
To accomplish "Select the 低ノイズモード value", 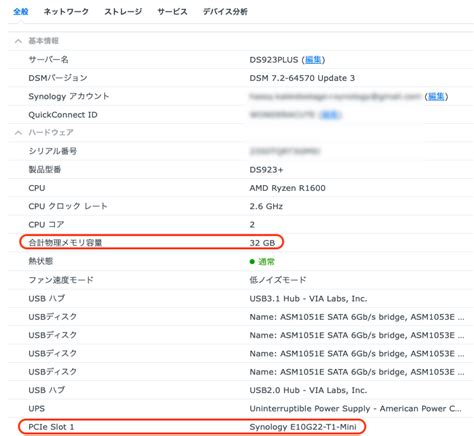I will [x=278, y=280].
